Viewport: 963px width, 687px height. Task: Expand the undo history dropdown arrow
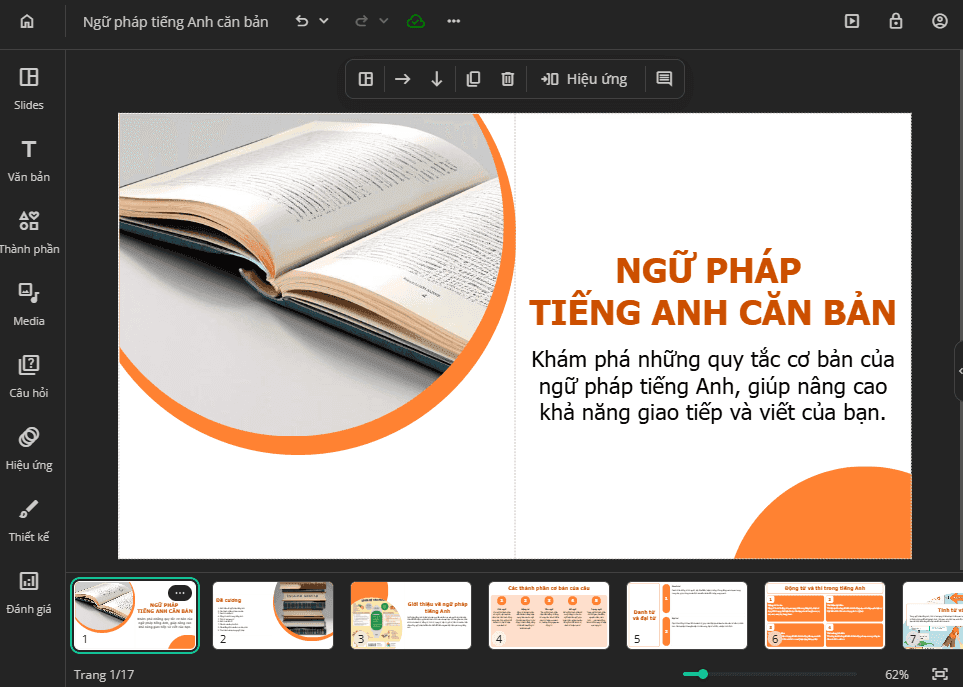click(324, 21)
